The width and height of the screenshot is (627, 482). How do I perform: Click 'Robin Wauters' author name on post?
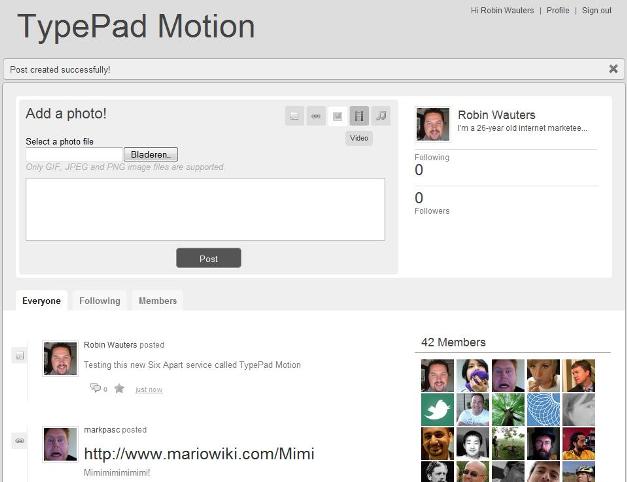coord(110,345)
